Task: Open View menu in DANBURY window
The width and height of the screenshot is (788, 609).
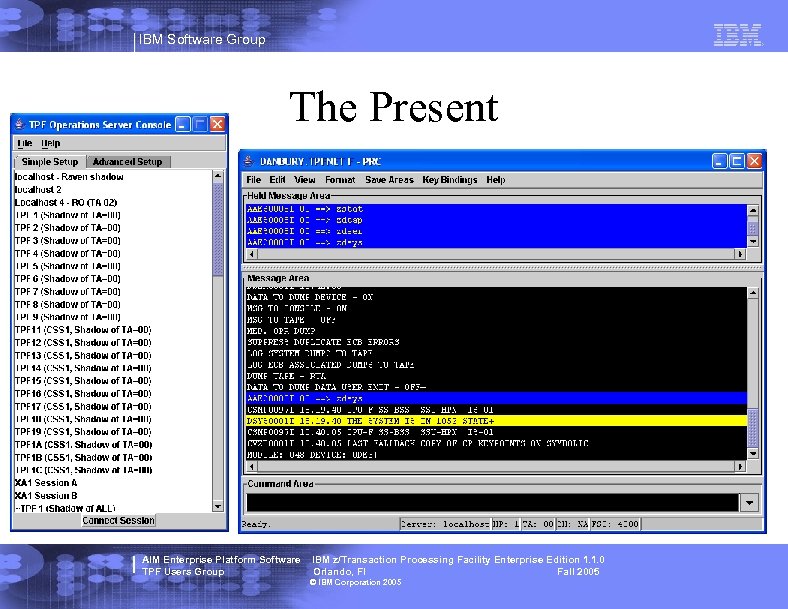Action: tap(305, 180)
